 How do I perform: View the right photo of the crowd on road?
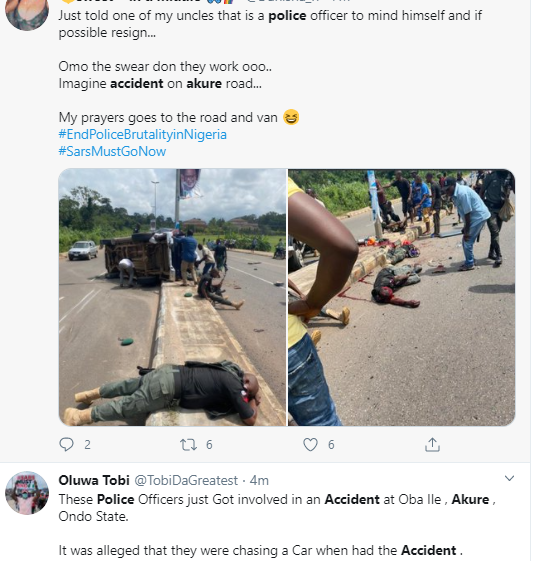[x=401, y=297]
